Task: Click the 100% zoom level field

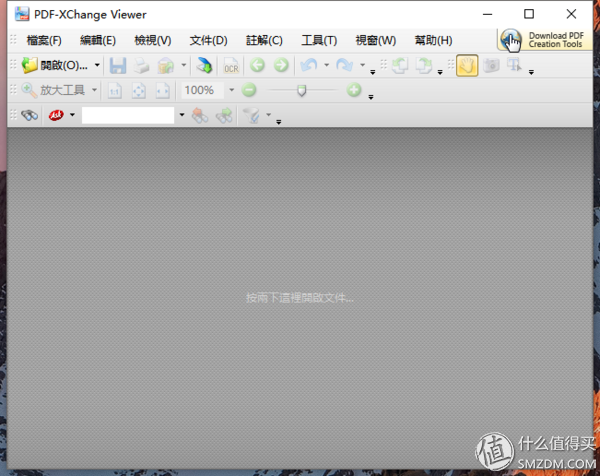Action: coord(203,90)
